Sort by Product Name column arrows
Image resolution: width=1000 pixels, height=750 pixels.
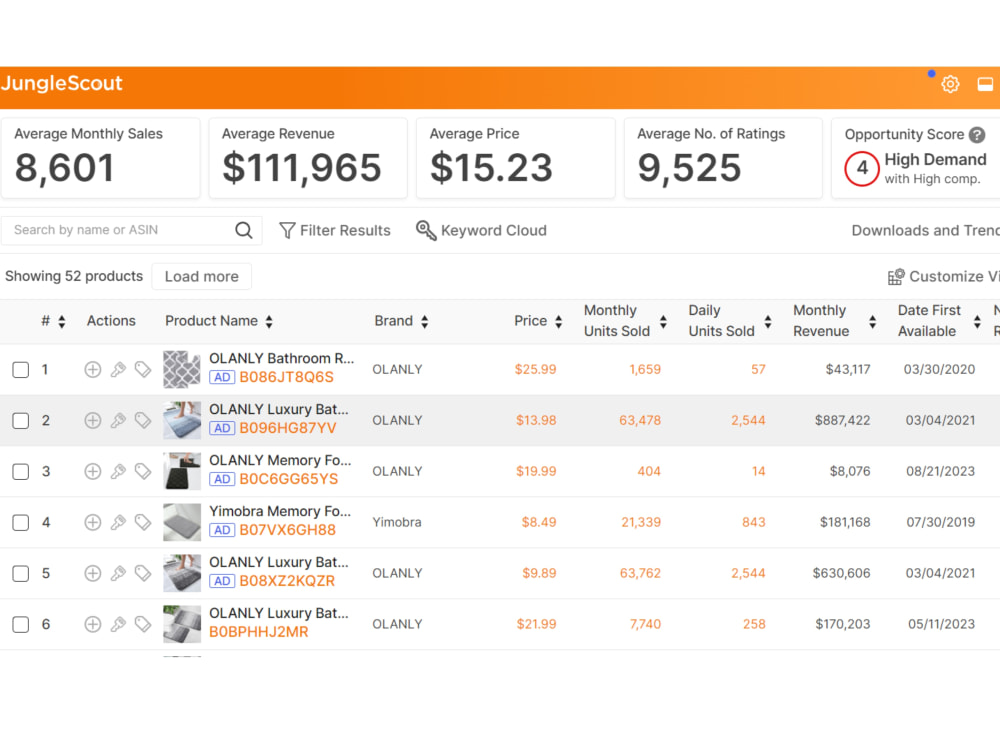pyautogui.click(x=269, y=321)
